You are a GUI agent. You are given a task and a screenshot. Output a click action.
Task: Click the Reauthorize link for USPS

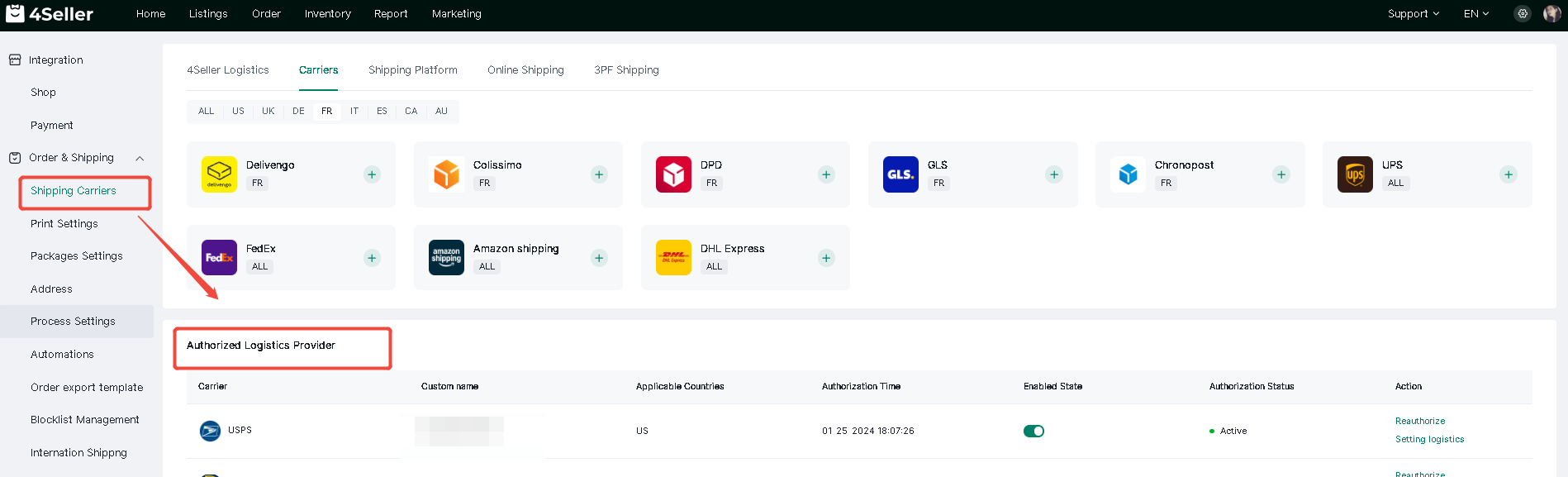[x=1420, y=421]
